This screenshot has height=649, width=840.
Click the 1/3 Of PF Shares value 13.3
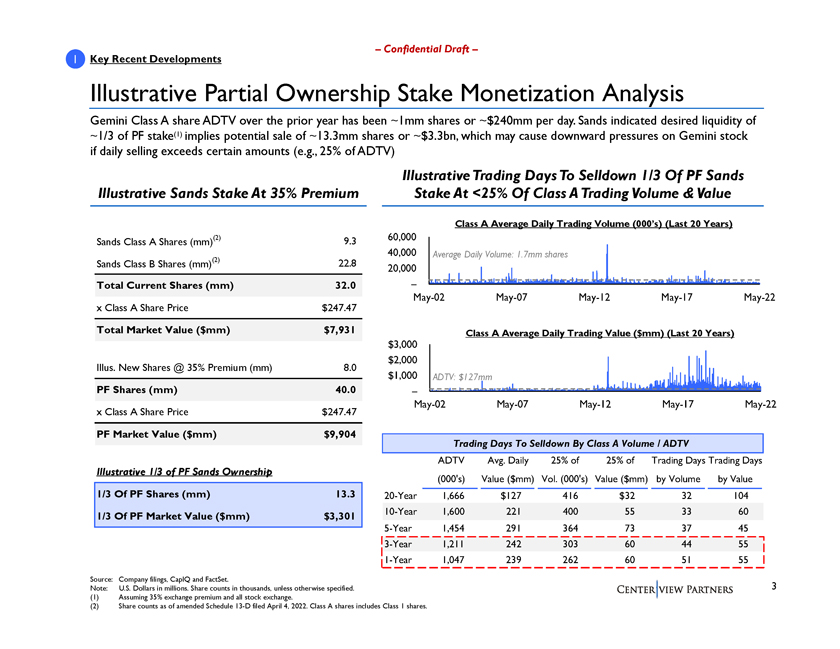tap(346, 494)
